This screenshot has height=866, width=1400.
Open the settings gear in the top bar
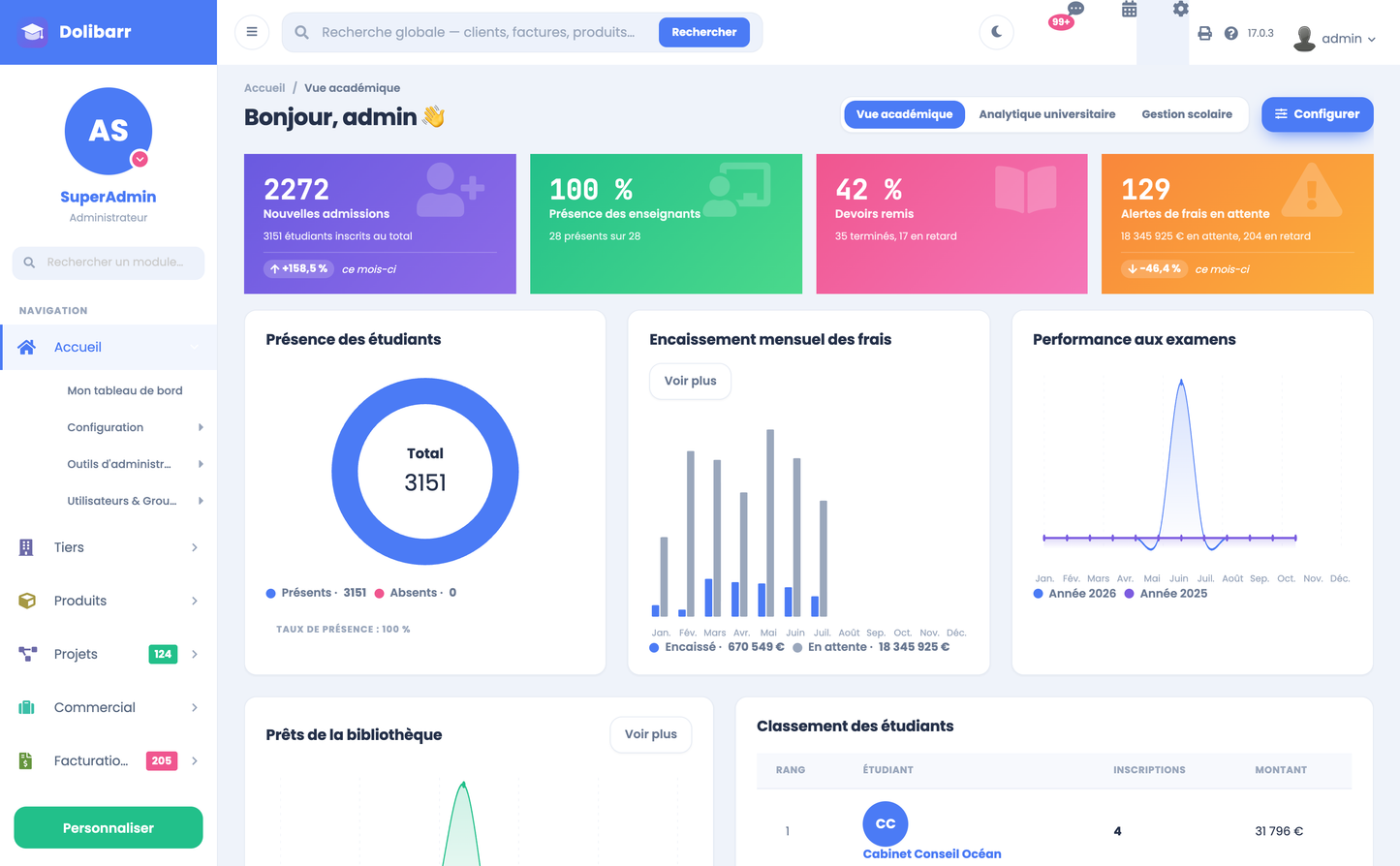click(1180, 9)
